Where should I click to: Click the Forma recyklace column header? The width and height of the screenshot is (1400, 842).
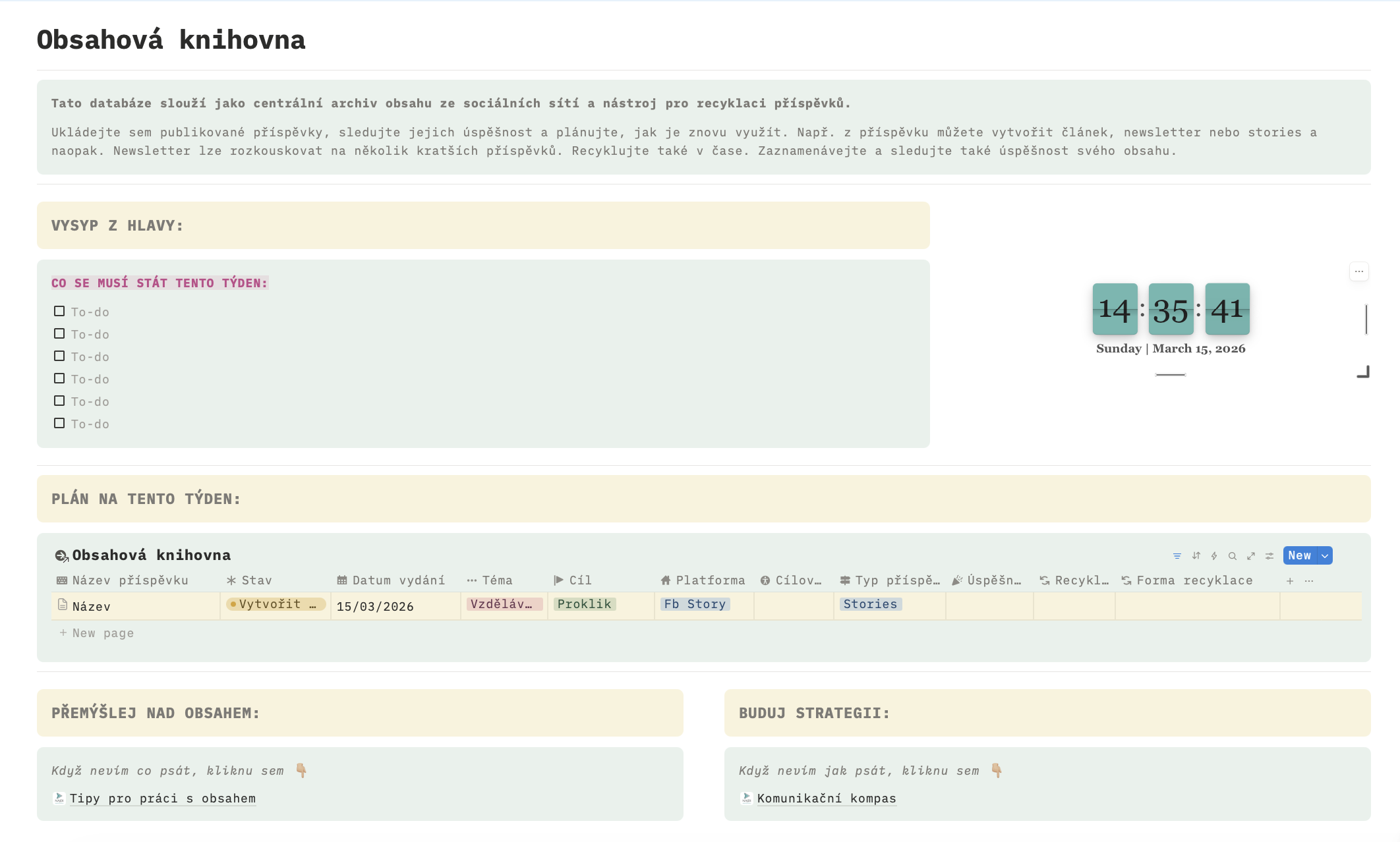[x=1193, y=580]
